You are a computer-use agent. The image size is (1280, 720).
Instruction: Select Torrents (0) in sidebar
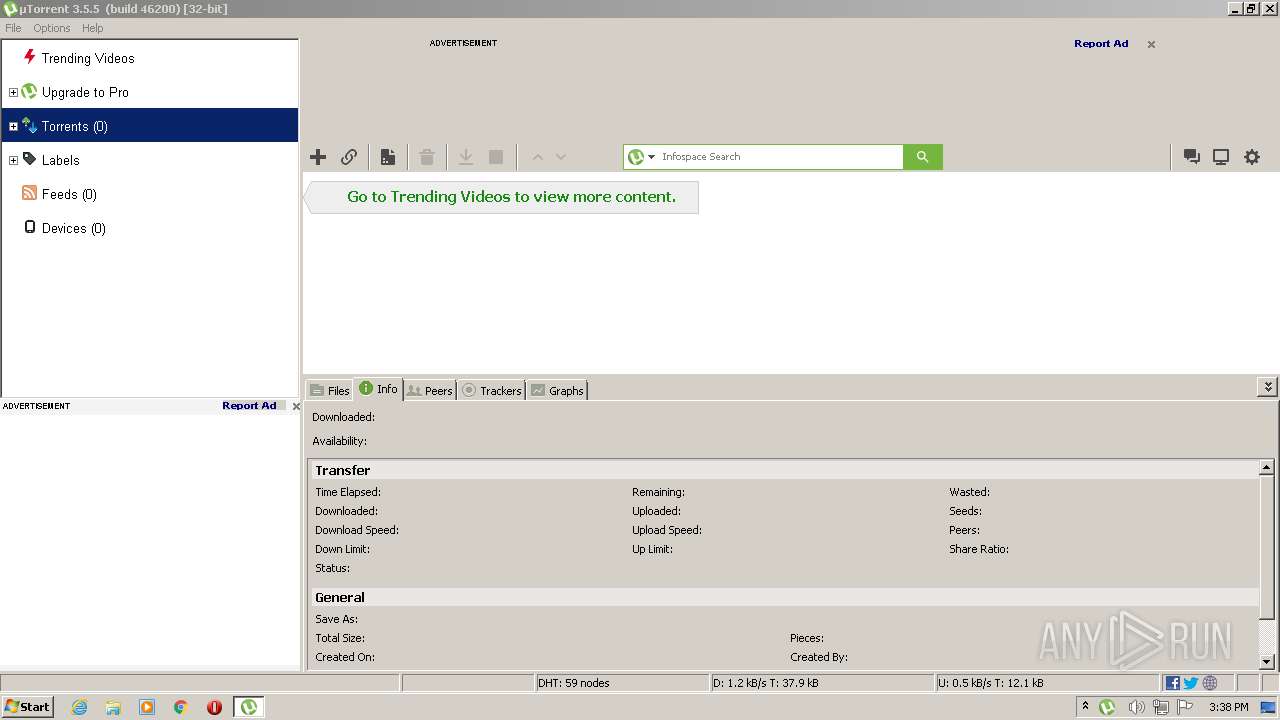pos(75,126)
